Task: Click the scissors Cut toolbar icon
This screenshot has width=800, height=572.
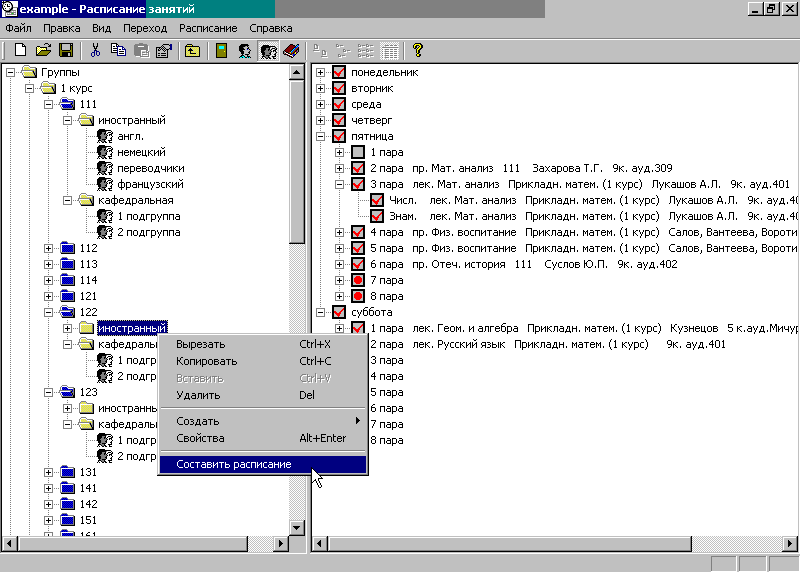Action: (95, 50)
